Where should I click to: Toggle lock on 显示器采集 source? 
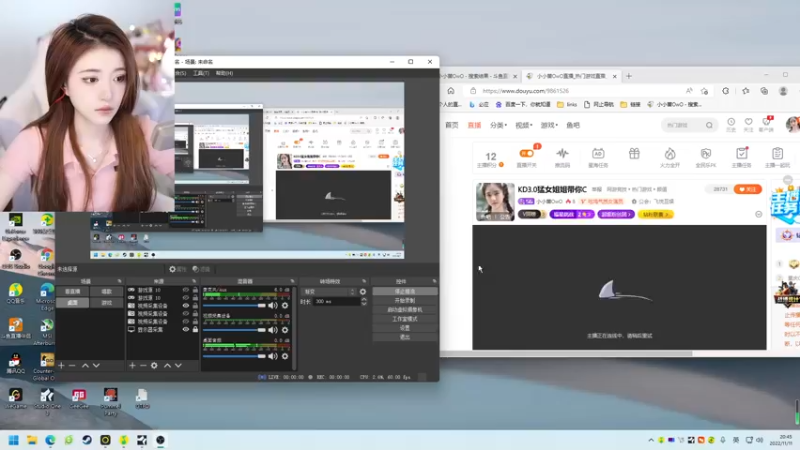pos(195,330)
